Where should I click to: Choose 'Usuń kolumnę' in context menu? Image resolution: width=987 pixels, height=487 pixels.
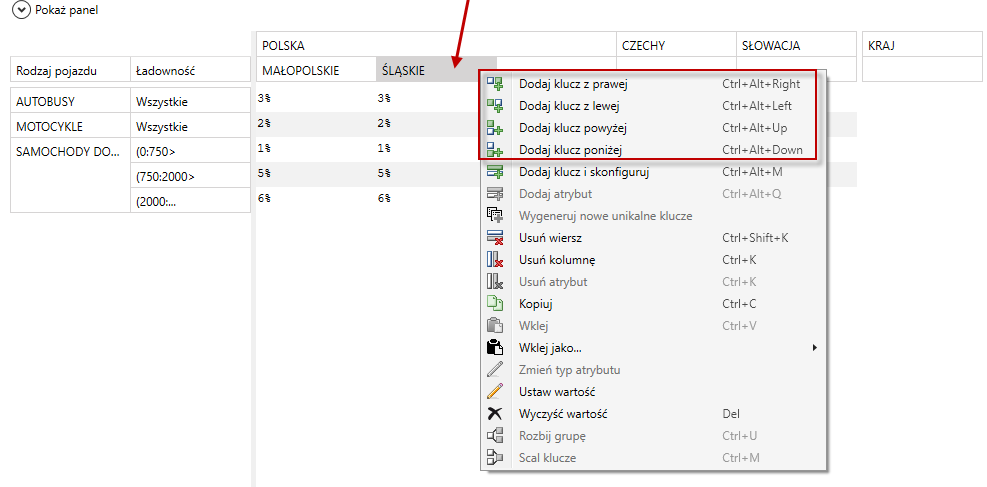click(x=651, y=260)
